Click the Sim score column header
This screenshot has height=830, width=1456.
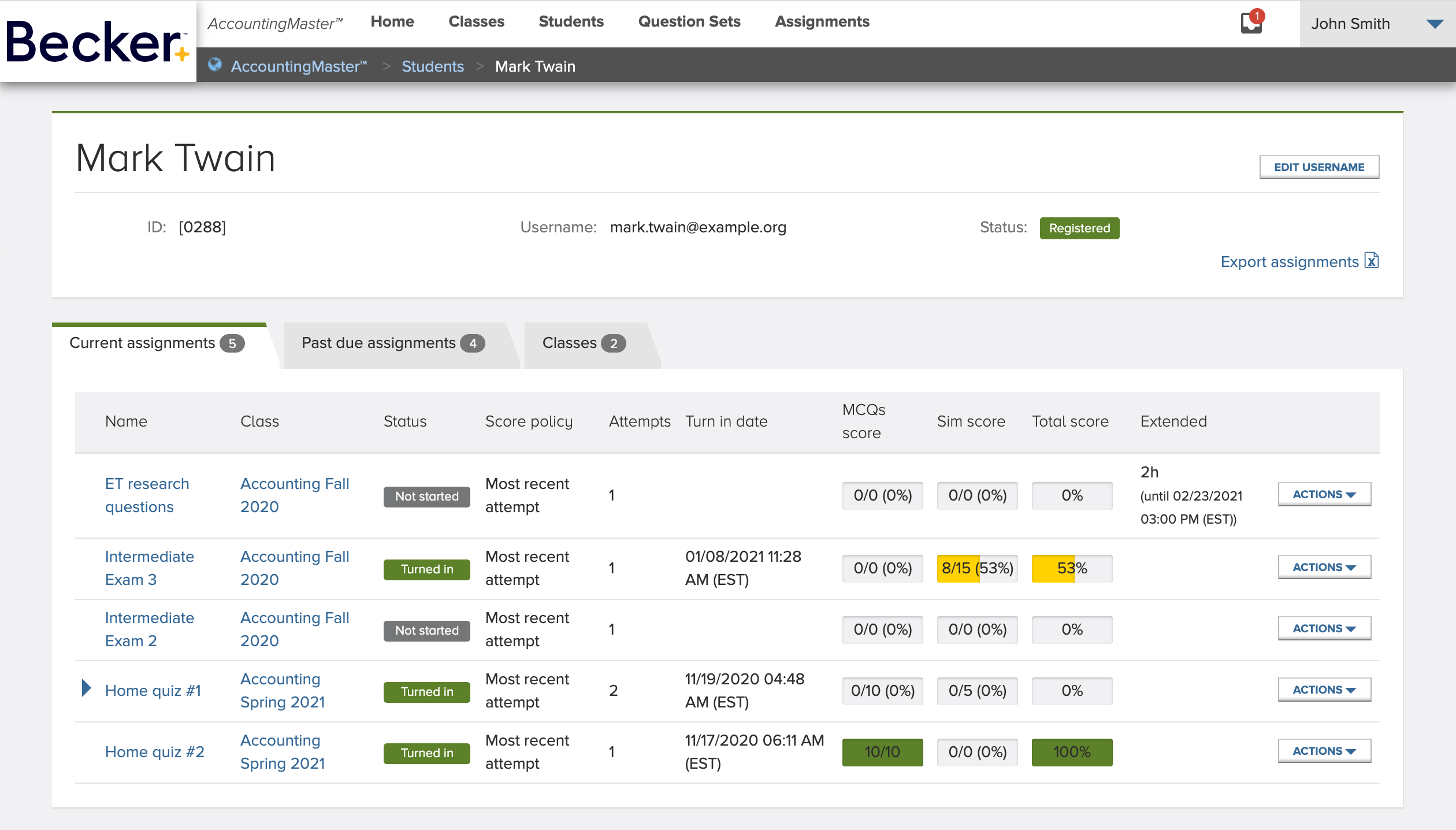click(971, 421)
